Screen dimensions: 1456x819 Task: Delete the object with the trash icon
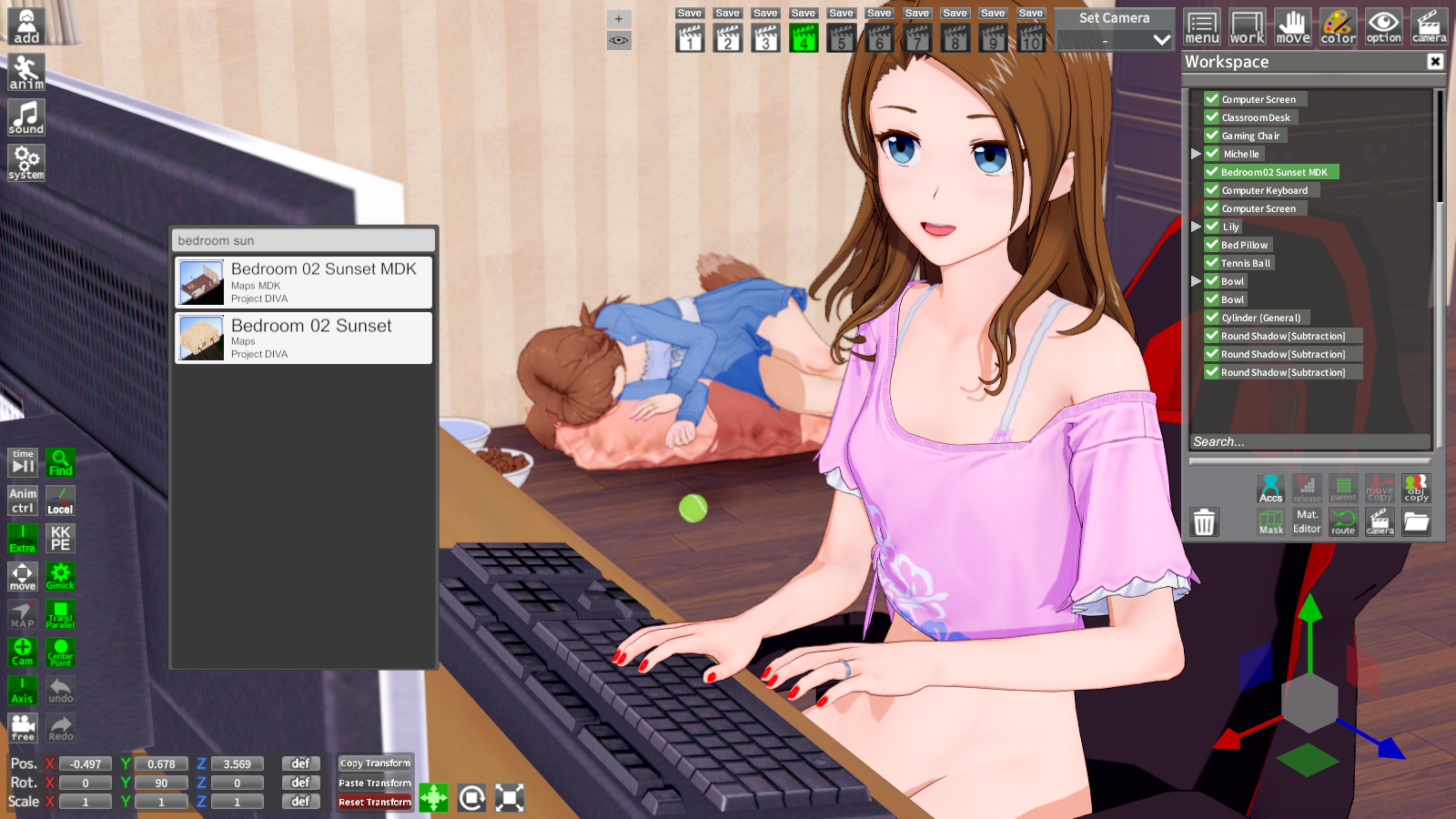coord(1204,522)
